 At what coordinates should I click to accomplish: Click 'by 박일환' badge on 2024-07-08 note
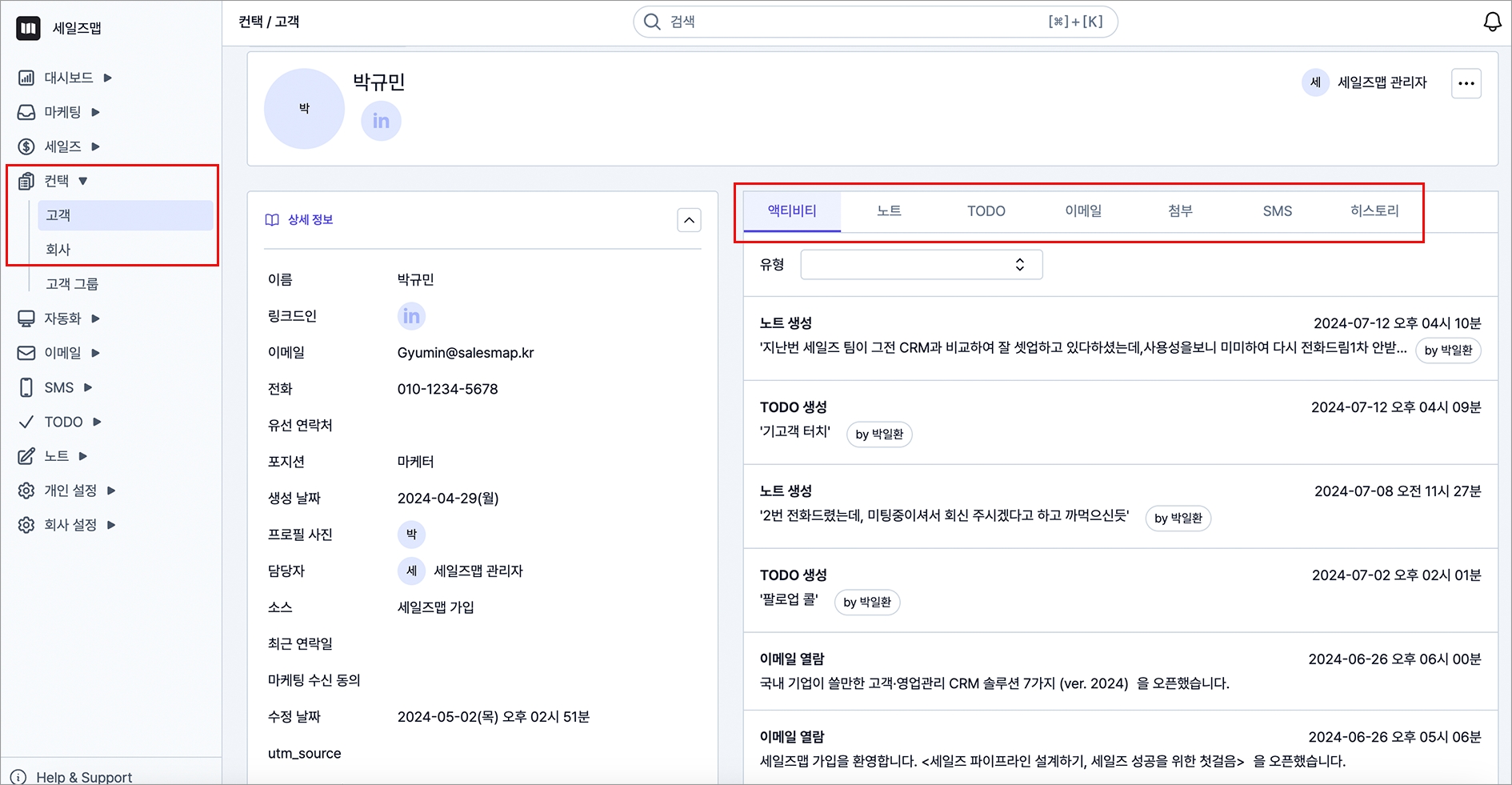click(1178, 519)
